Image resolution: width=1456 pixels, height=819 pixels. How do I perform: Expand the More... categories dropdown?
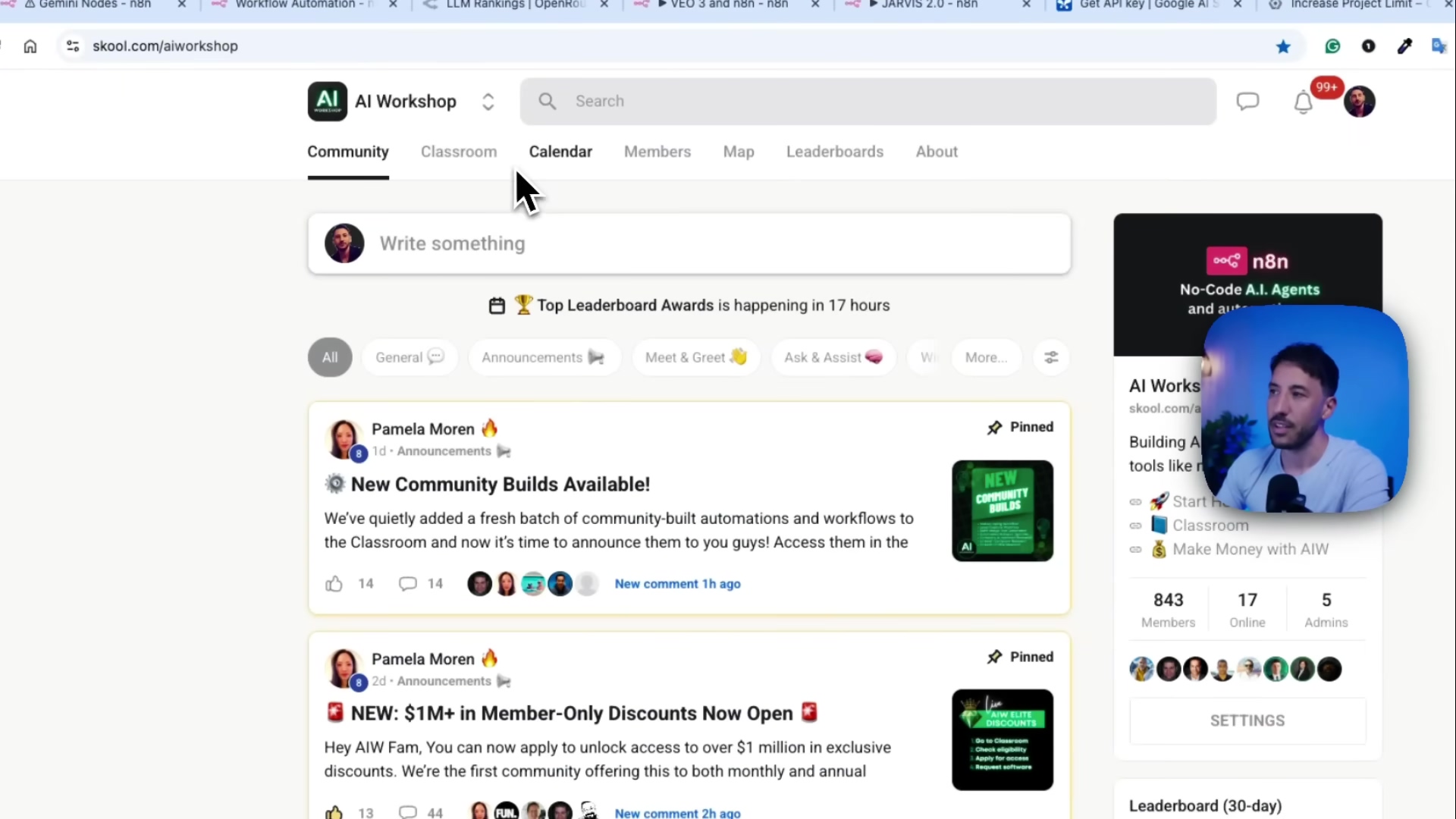tap(986, 357)
